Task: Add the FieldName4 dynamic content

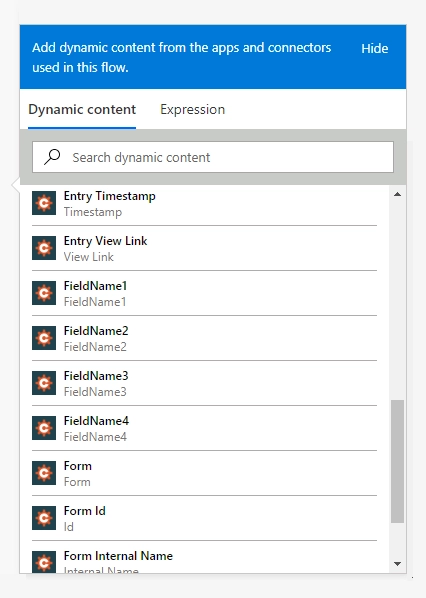Action: click(x=204, y=428)
